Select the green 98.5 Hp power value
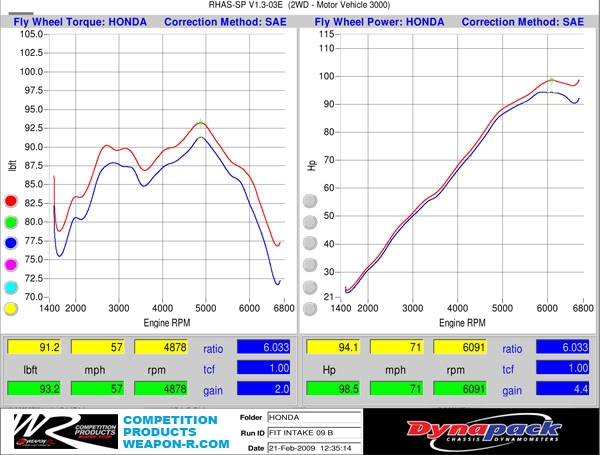The image size is (600, 455). point(333,389)
